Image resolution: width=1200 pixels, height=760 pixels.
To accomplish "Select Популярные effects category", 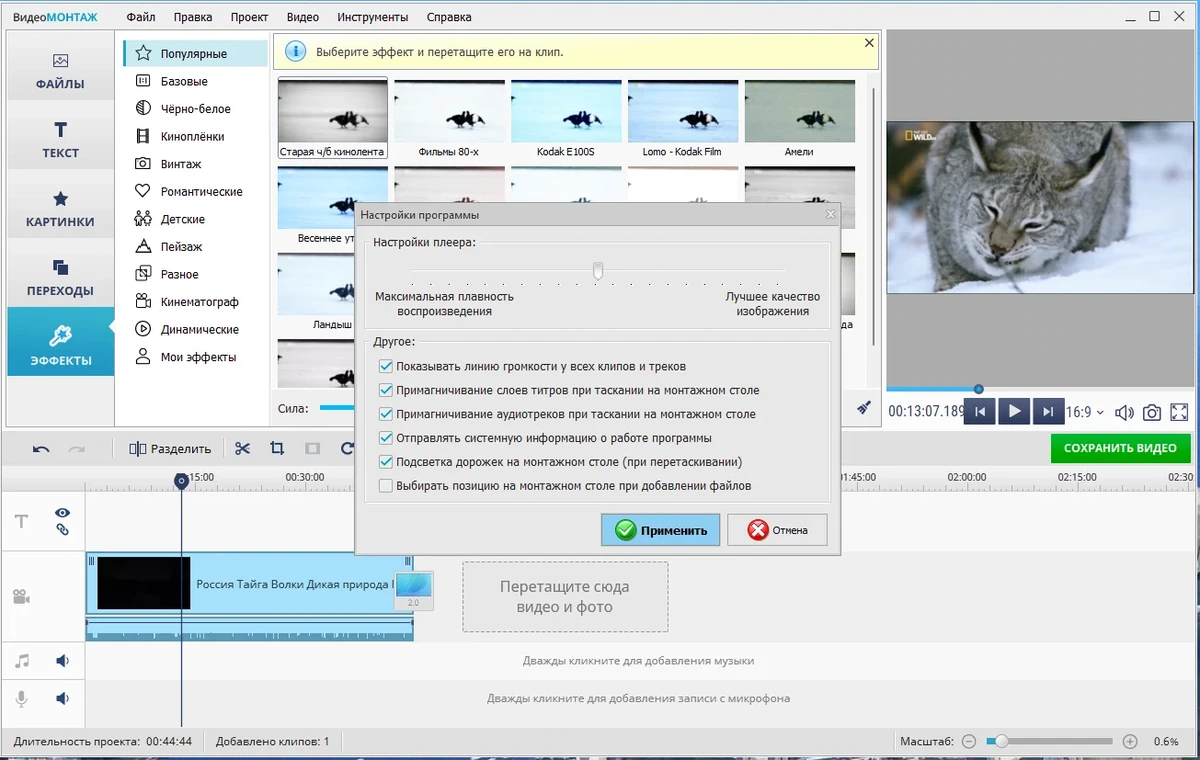I will (x=195, y=54).
